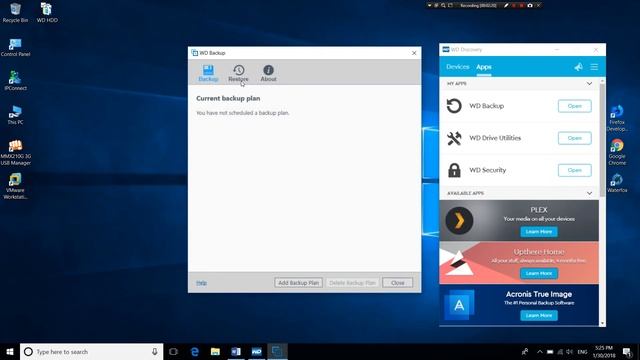This screenshot has height=360, width=640.
Task: Click the microphone icon in the search box
Action: (155, 351)
